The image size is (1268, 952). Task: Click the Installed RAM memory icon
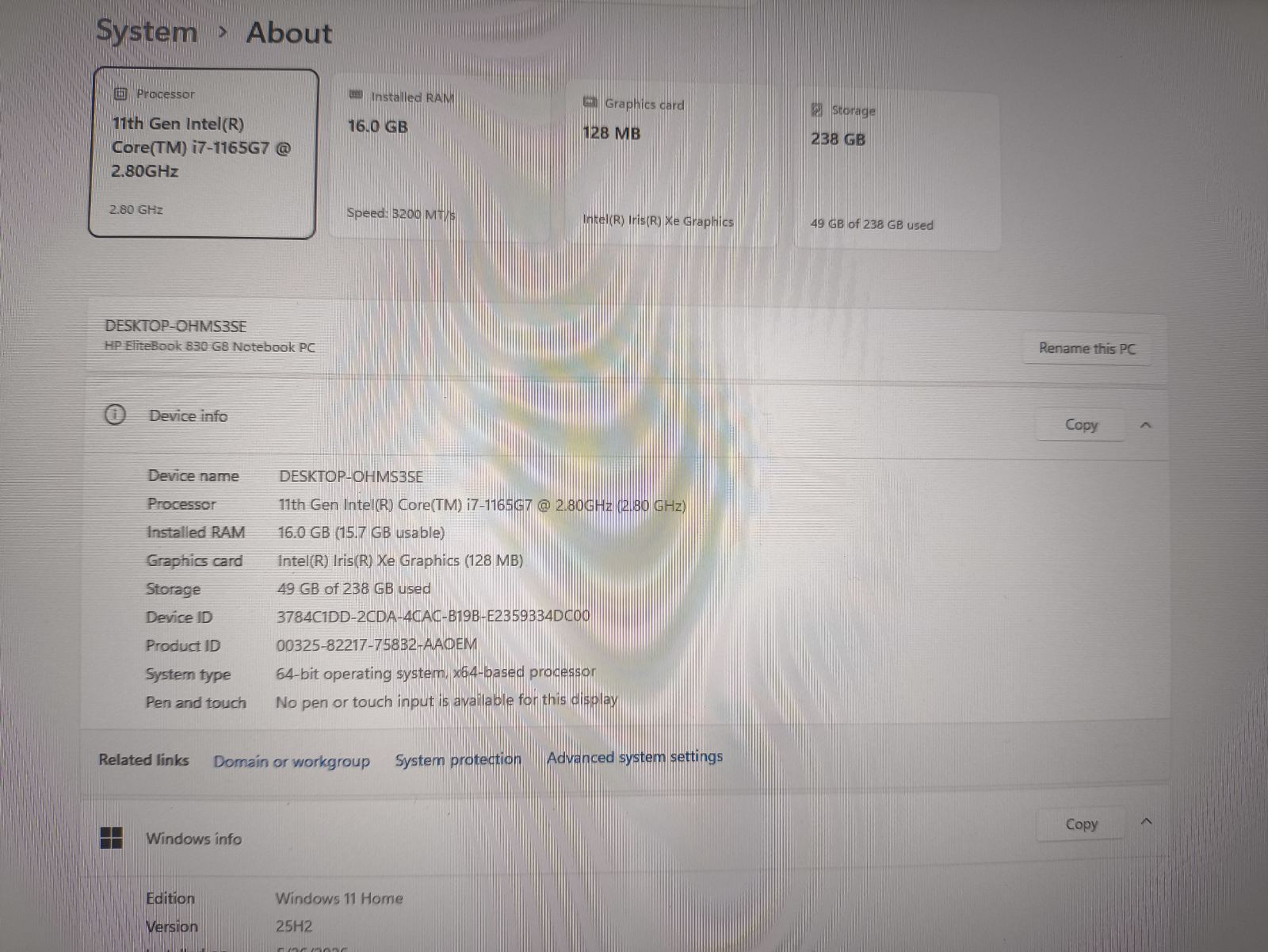[356, 95]
